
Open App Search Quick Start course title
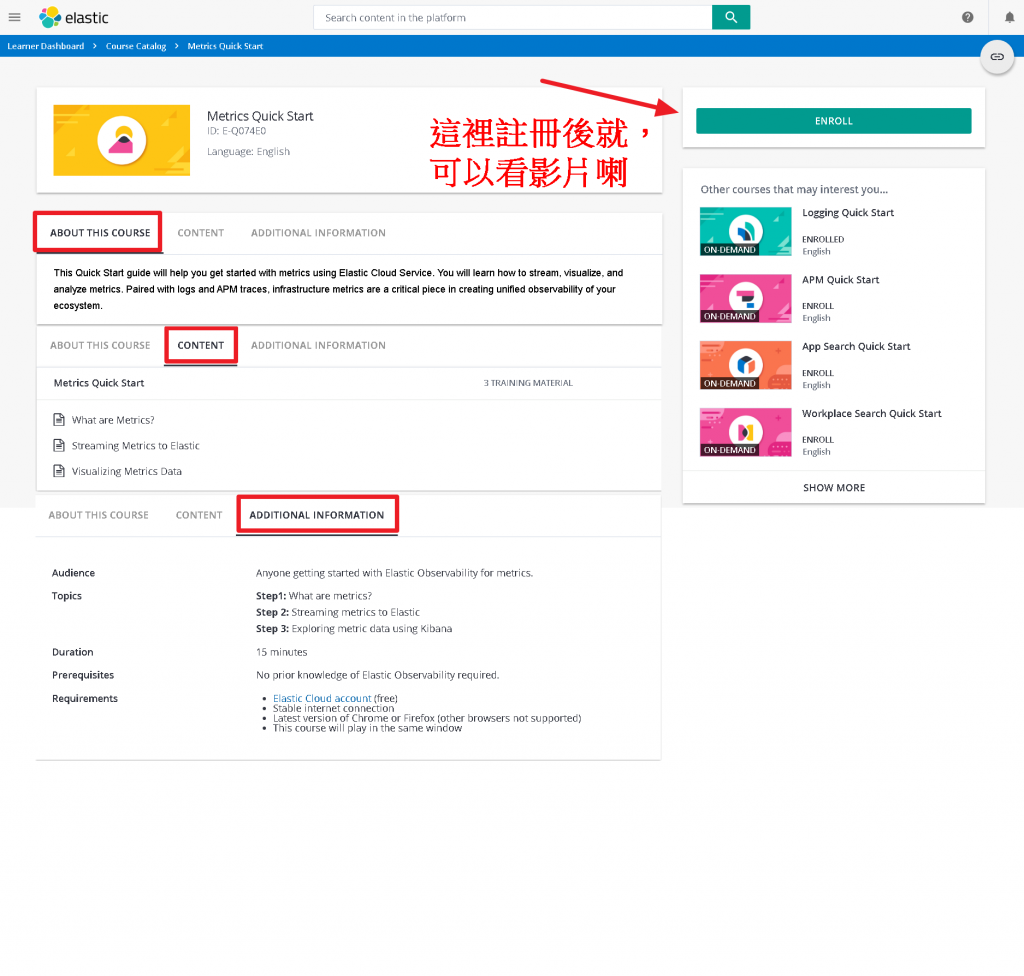point(856,346)
